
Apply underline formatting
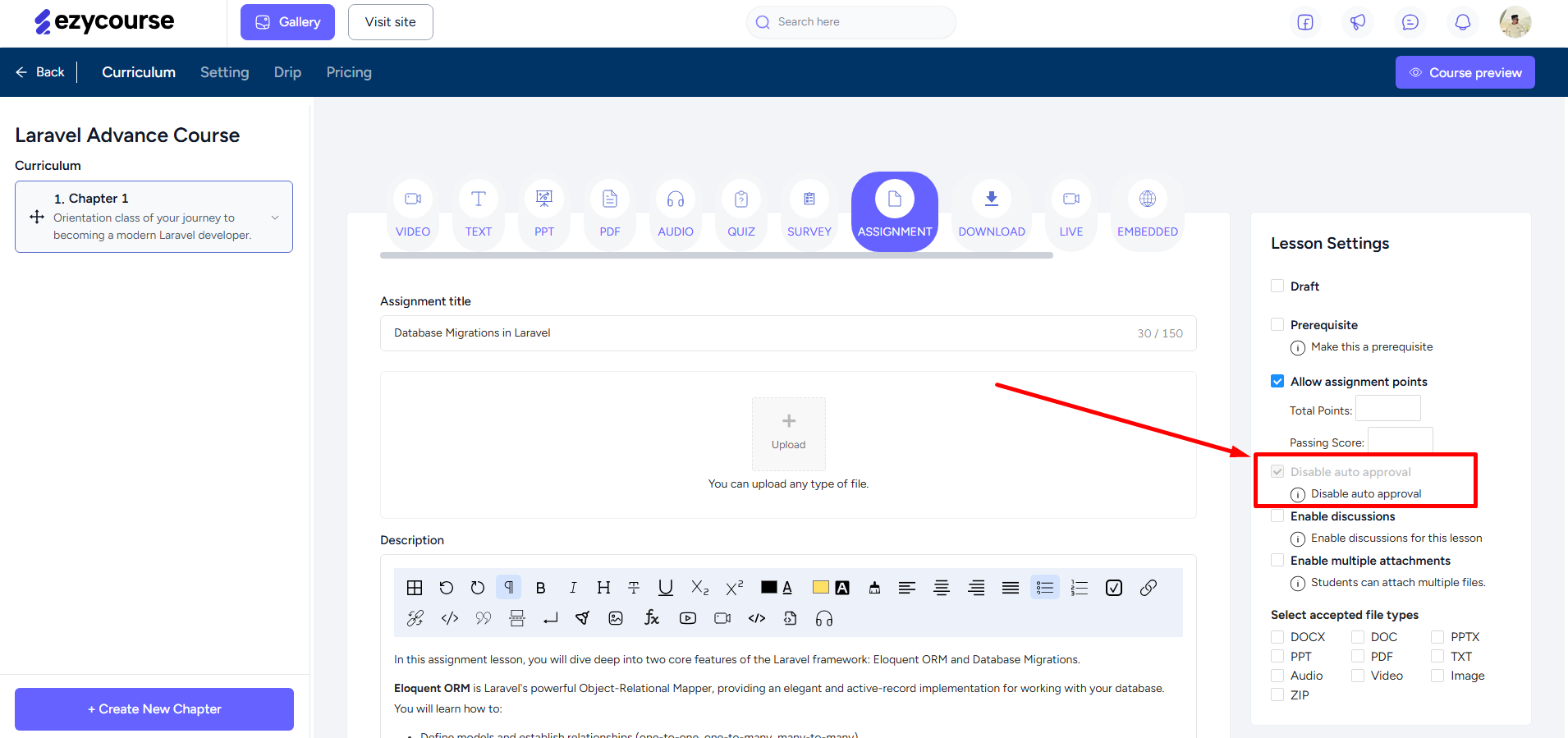[x=666, y=588]
